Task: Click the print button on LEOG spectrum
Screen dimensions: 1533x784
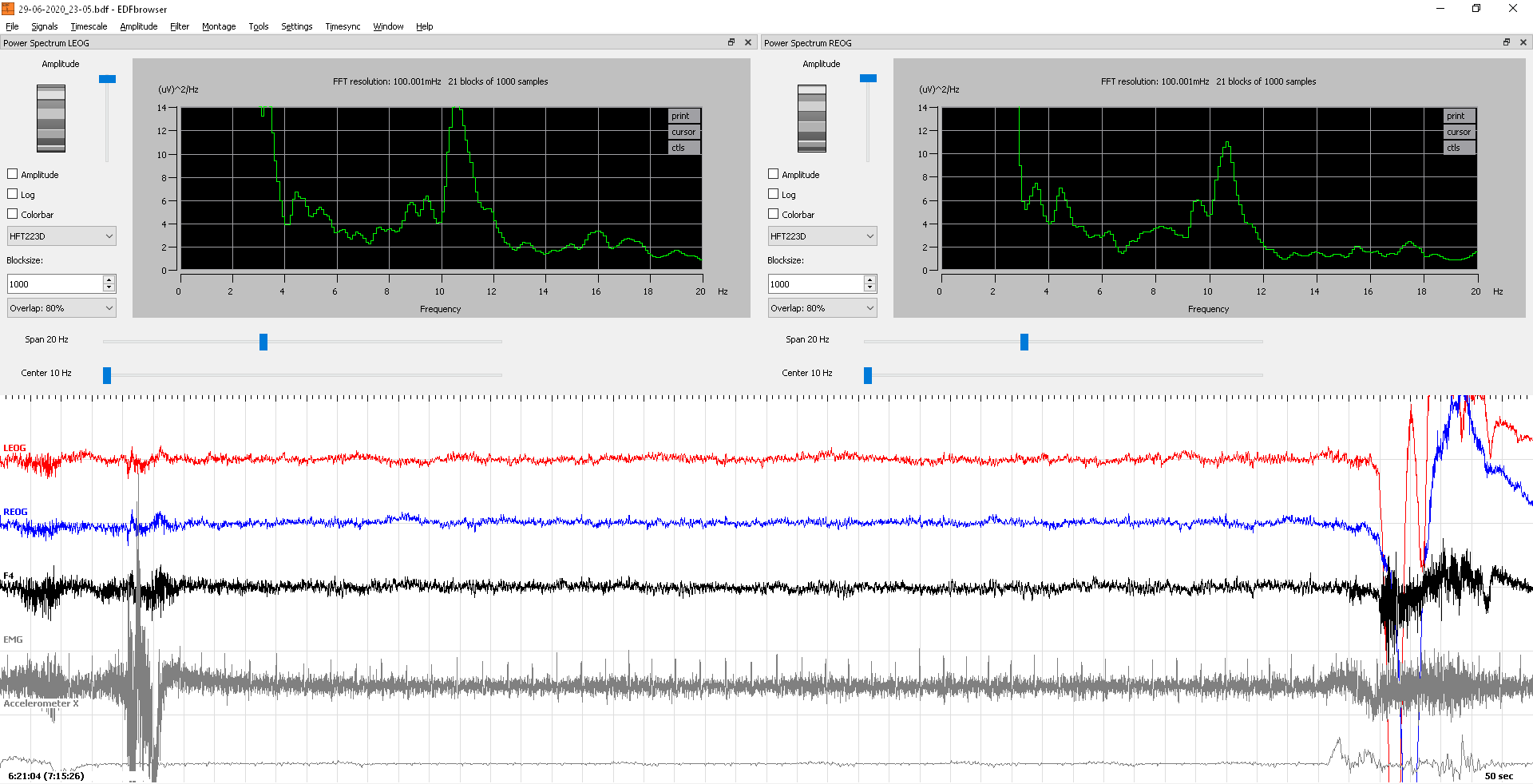Action: pyautogui.click(x=684, y=116)
